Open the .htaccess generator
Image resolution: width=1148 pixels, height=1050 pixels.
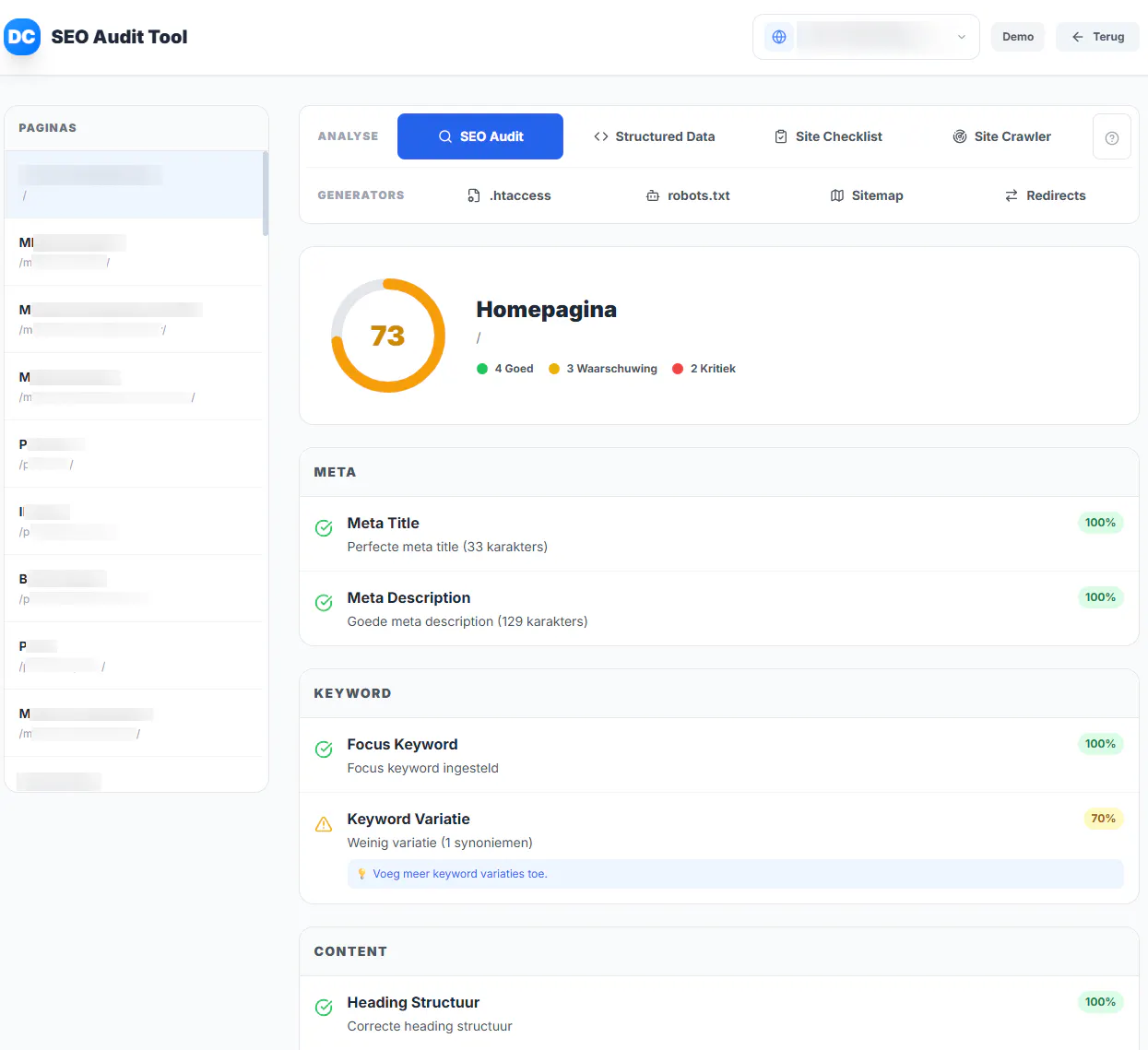click(509, 195)
